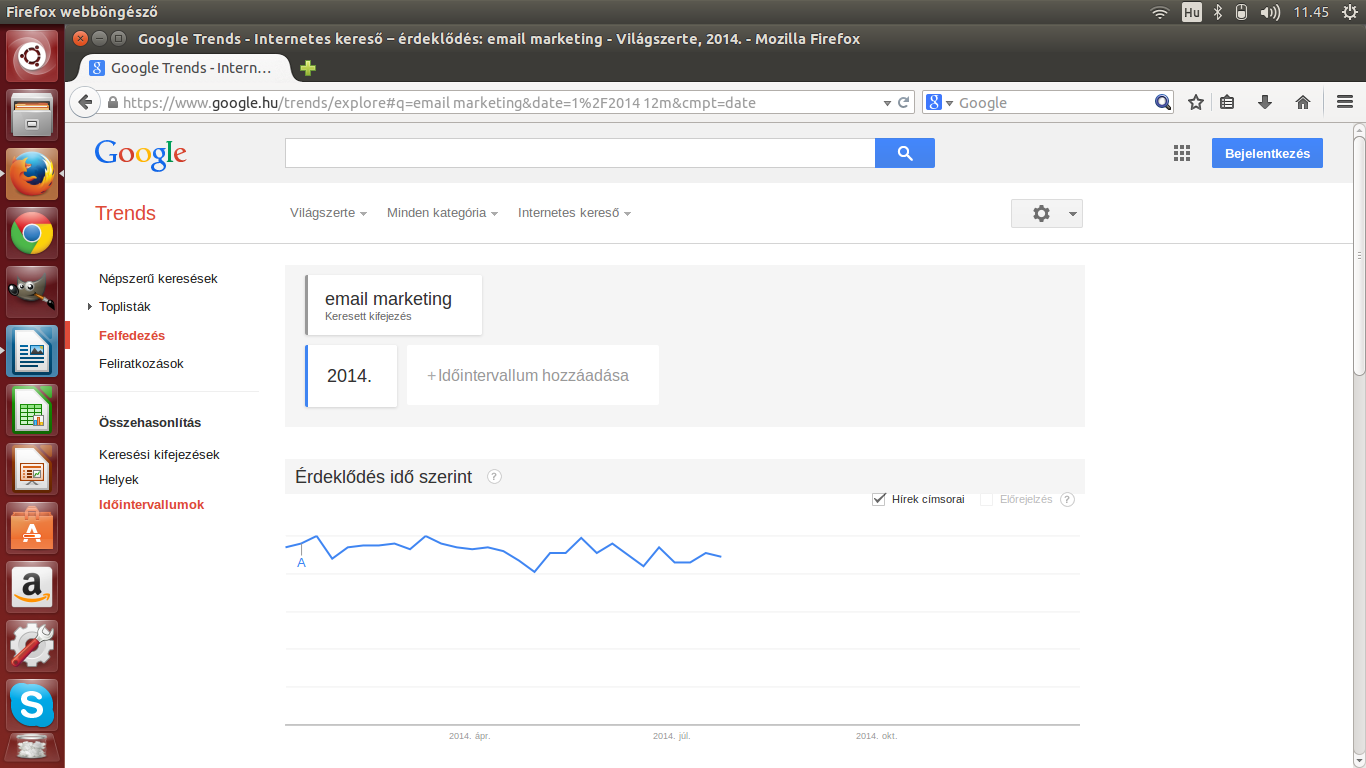Click the Google logo

pos(141,154)
